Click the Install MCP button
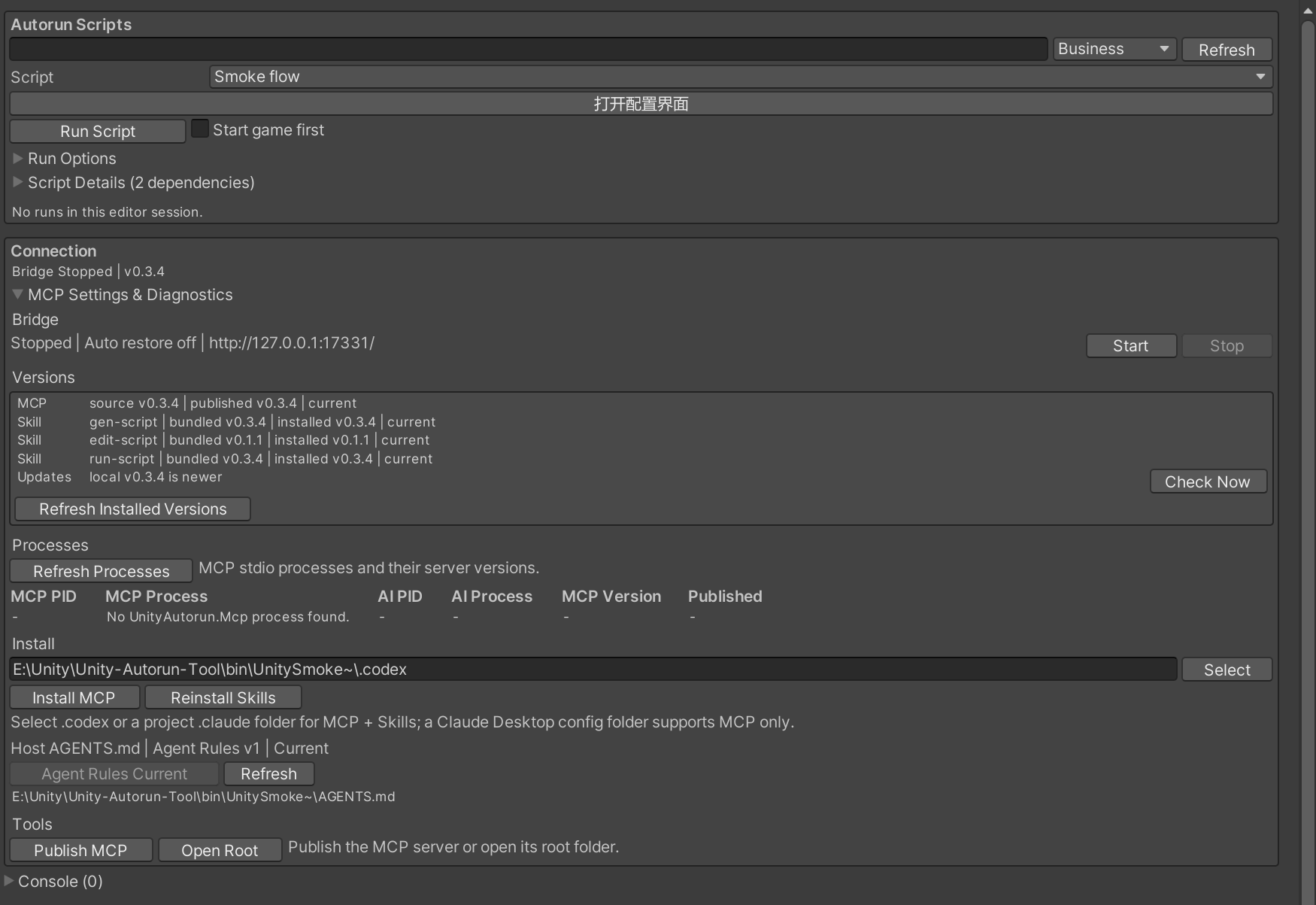 74,698
